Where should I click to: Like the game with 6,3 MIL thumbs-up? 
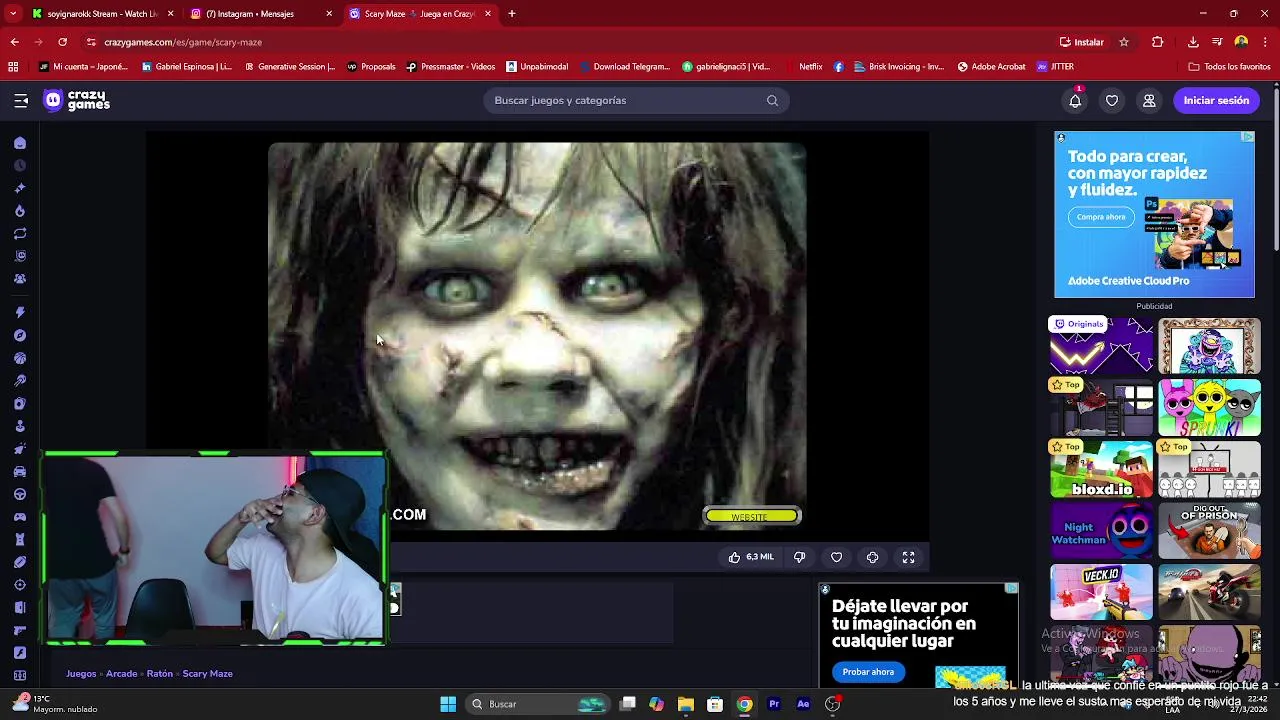pyautogui.click(x=751, y=557)
